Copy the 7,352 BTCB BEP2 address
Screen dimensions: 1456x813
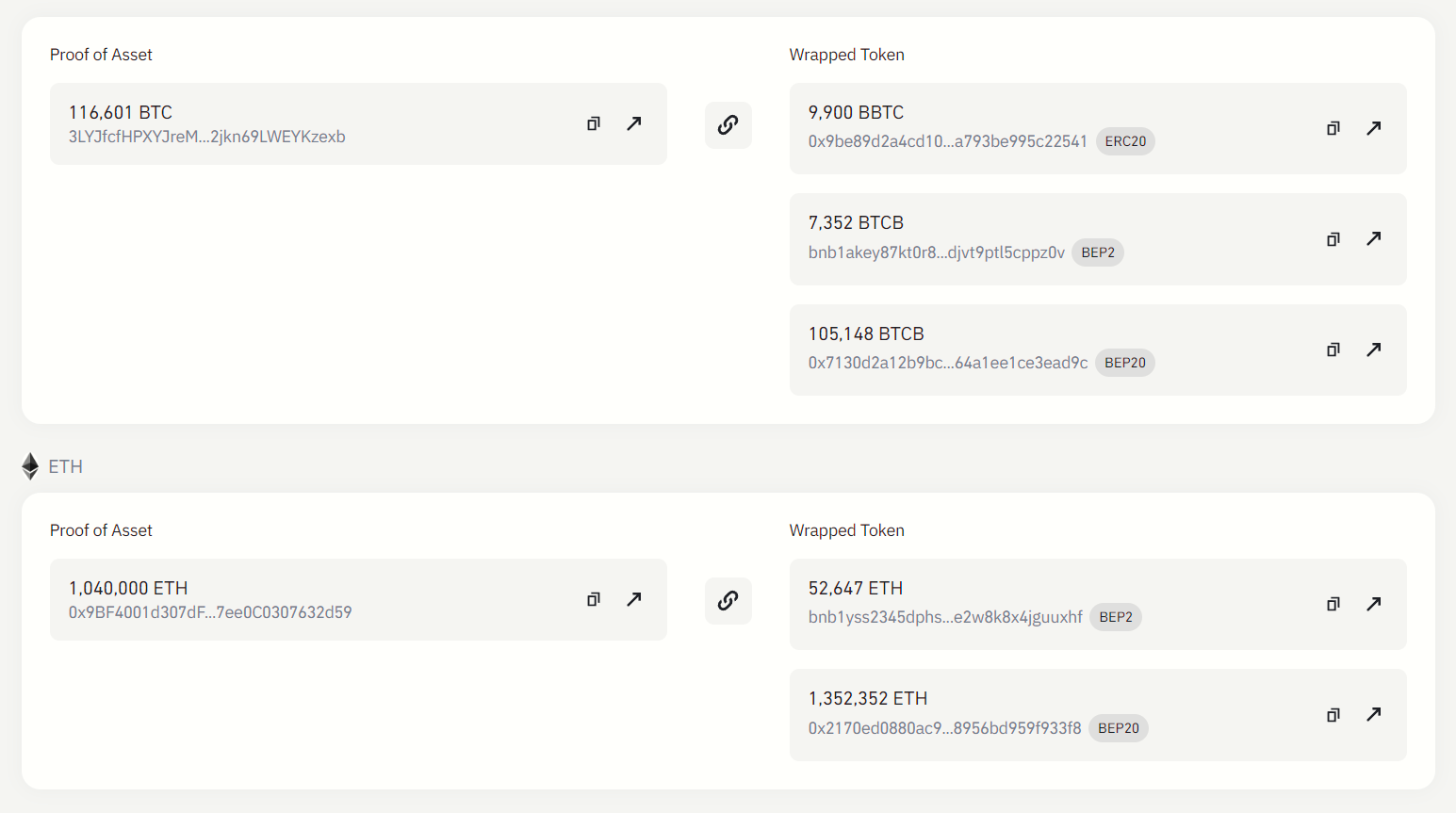[1333, 239]
